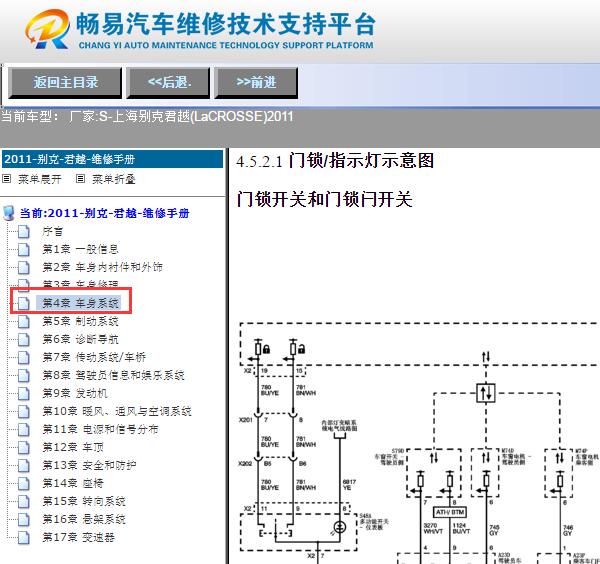Image resolution: width=600 pixels, height=564 pixels.
Task: Click the 菜单折叠 list icon
Action: tap(80, 178)
